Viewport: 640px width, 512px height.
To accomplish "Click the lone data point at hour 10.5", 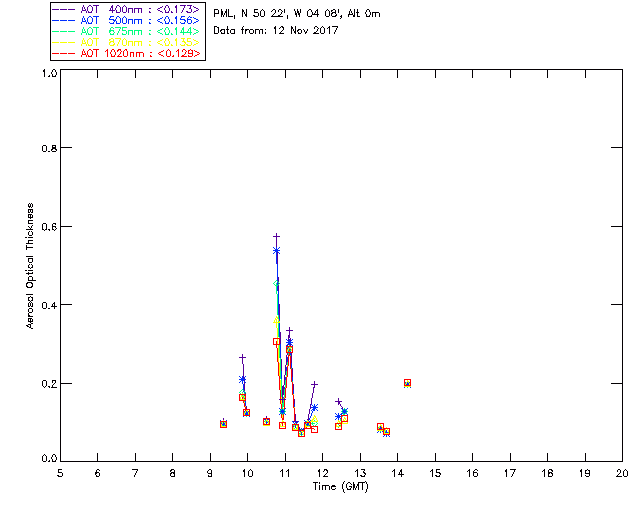I will (267, 421).
